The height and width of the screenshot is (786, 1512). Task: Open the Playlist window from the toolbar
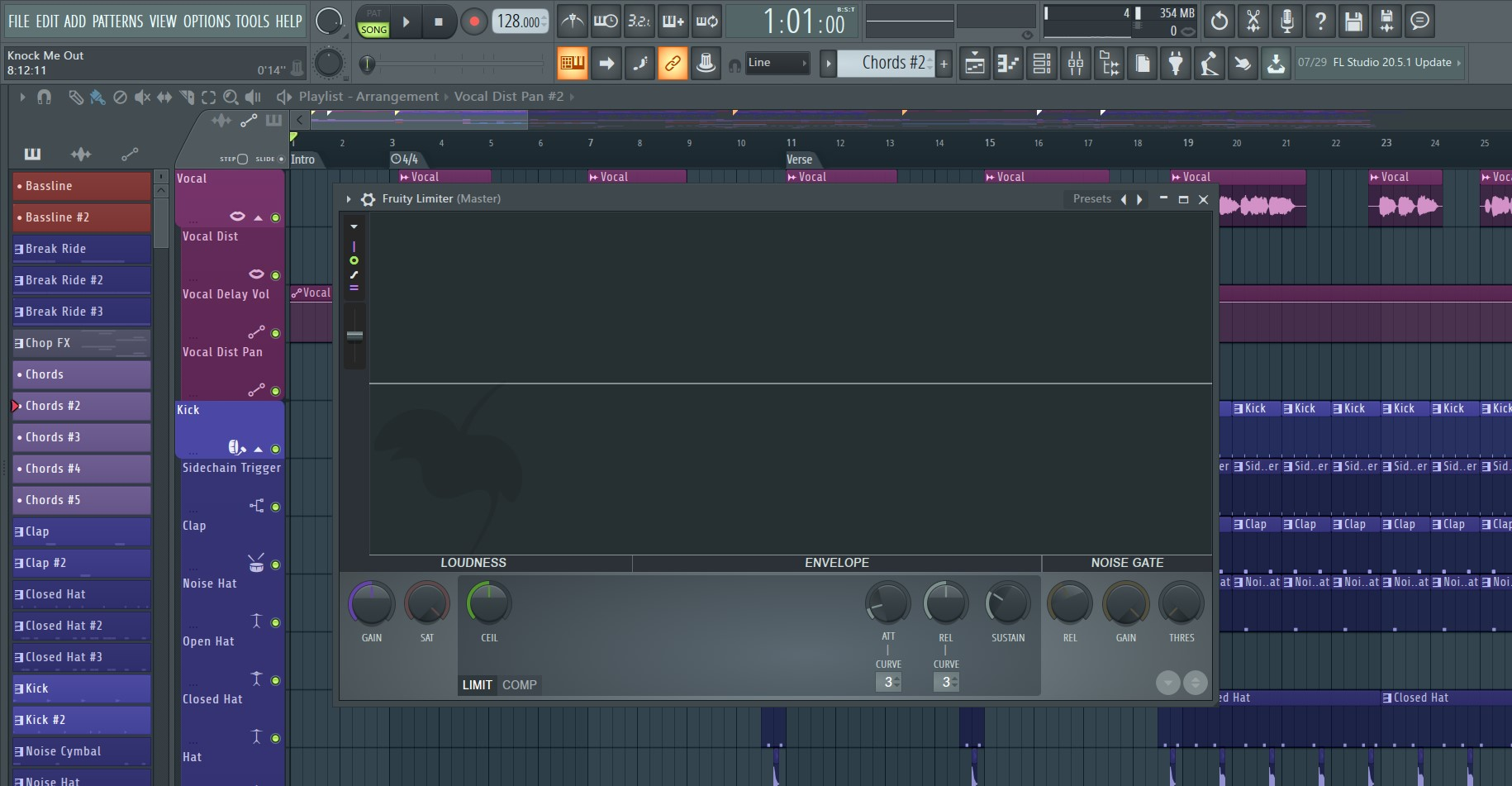(x=974, y=63)
